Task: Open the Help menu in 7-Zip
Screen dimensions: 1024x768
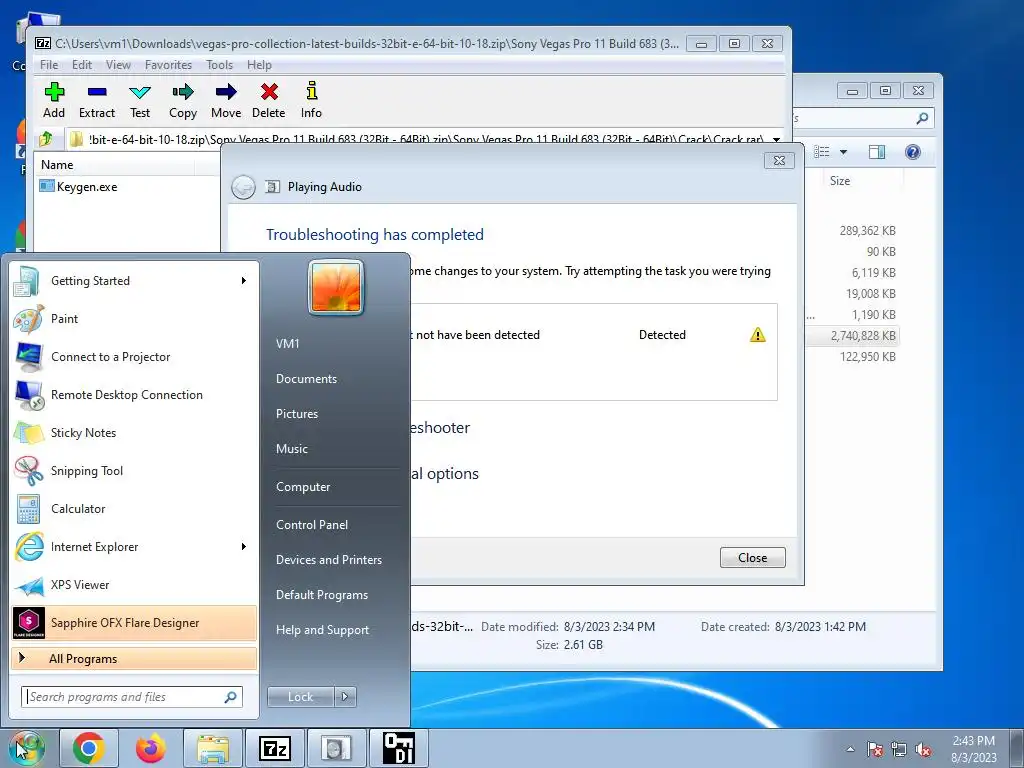Action: click(259, 65)
